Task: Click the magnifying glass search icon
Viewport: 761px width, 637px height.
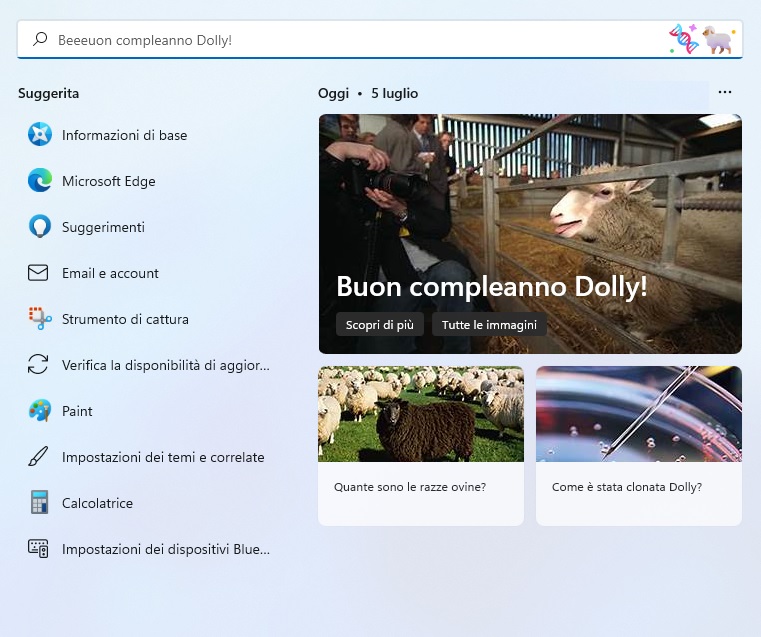Action: pyautogui.click(x=40, y=39)
